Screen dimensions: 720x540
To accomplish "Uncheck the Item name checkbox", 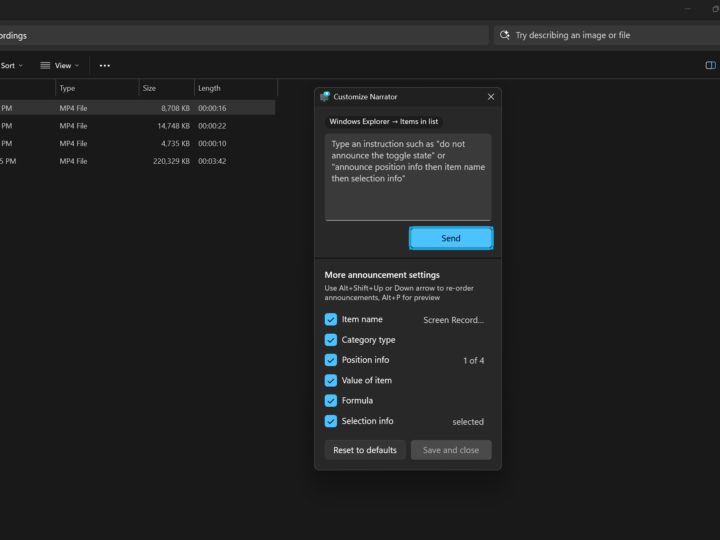I will click(x=331, y=320).
